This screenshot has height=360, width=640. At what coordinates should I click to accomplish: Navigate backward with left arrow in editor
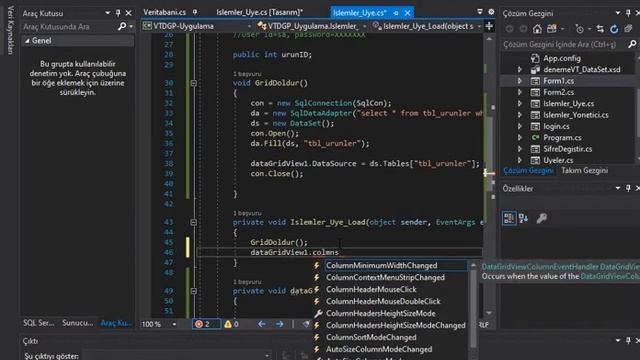pyautogui.click(x=262, y=324)
